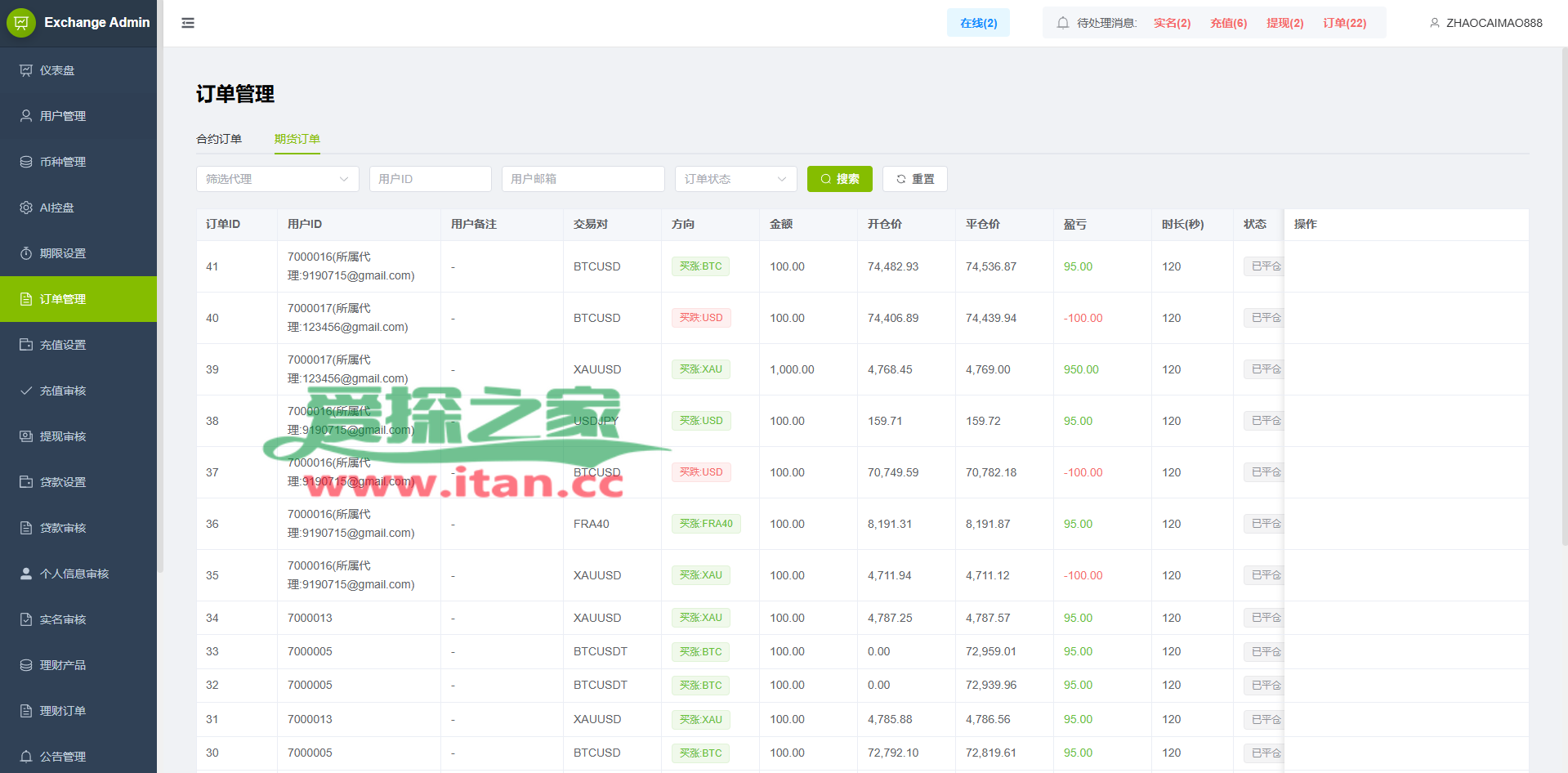This screenshot has width=1568, height=773.
Task: Click the 用户管理 user icon in sidebar
Action: click(26, 116)
